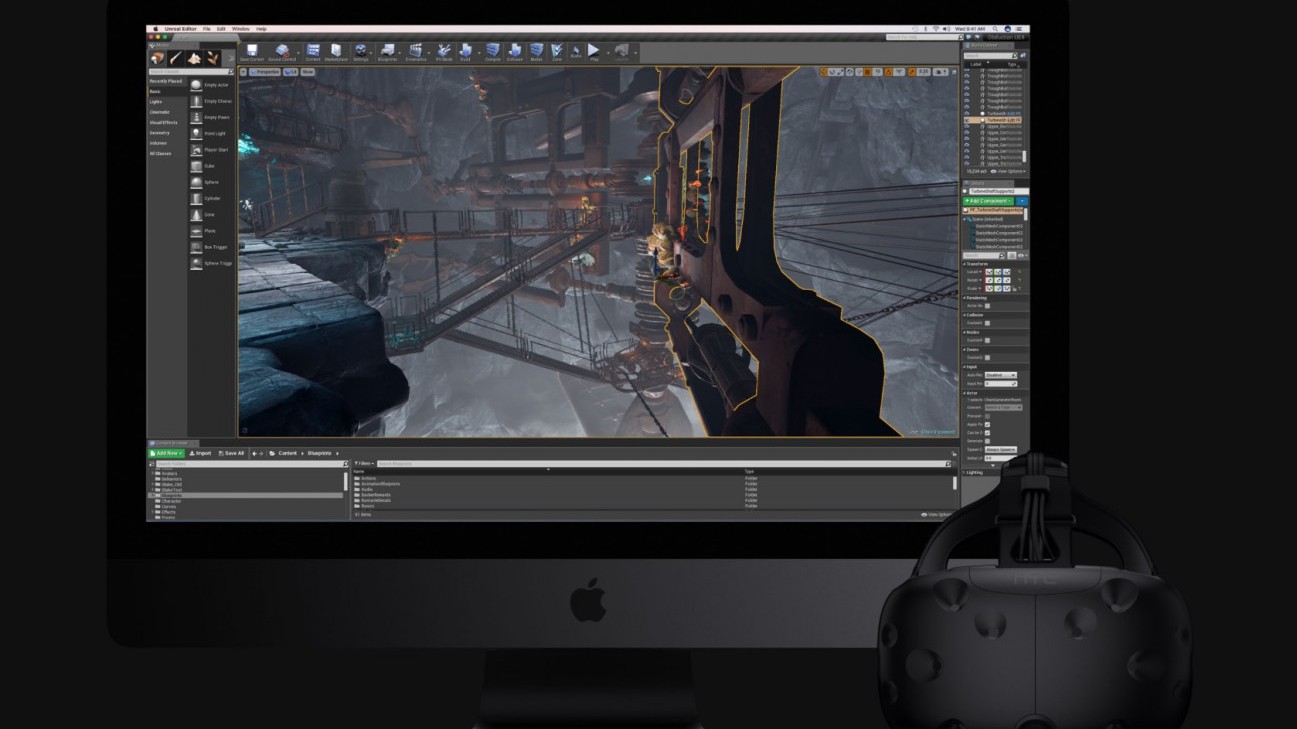Screen dimensions: 1297x729
Task: Toggle the Nodes section checkbox
Action: 987,340
